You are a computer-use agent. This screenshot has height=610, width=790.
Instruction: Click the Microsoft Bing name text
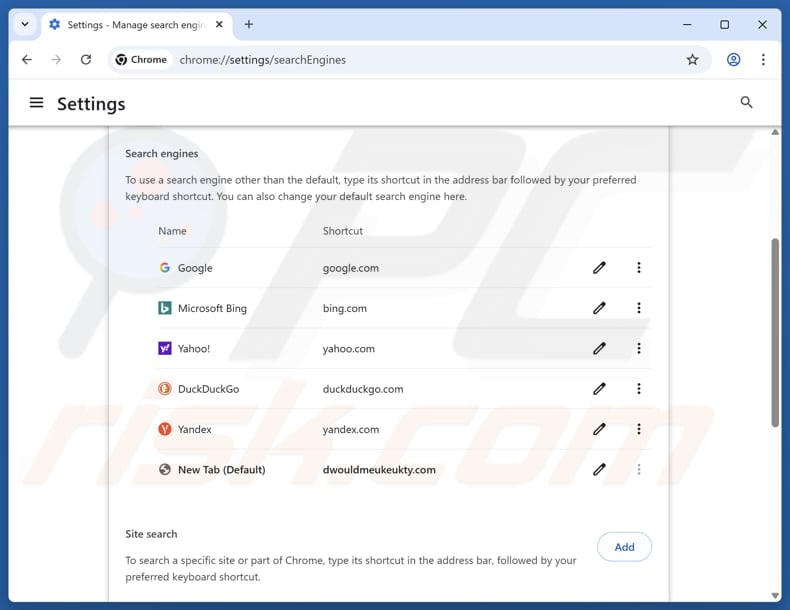click(213, 308)
